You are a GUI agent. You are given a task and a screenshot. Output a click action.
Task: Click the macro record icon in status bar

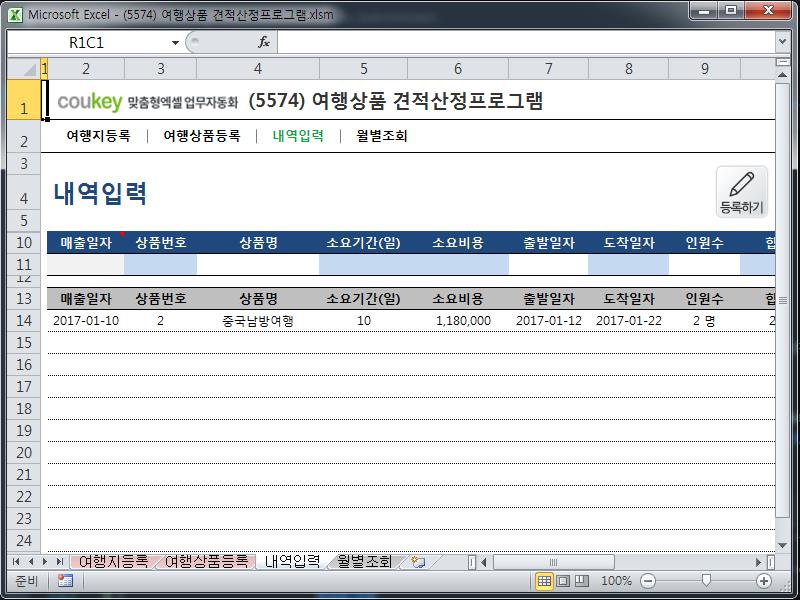65,581
